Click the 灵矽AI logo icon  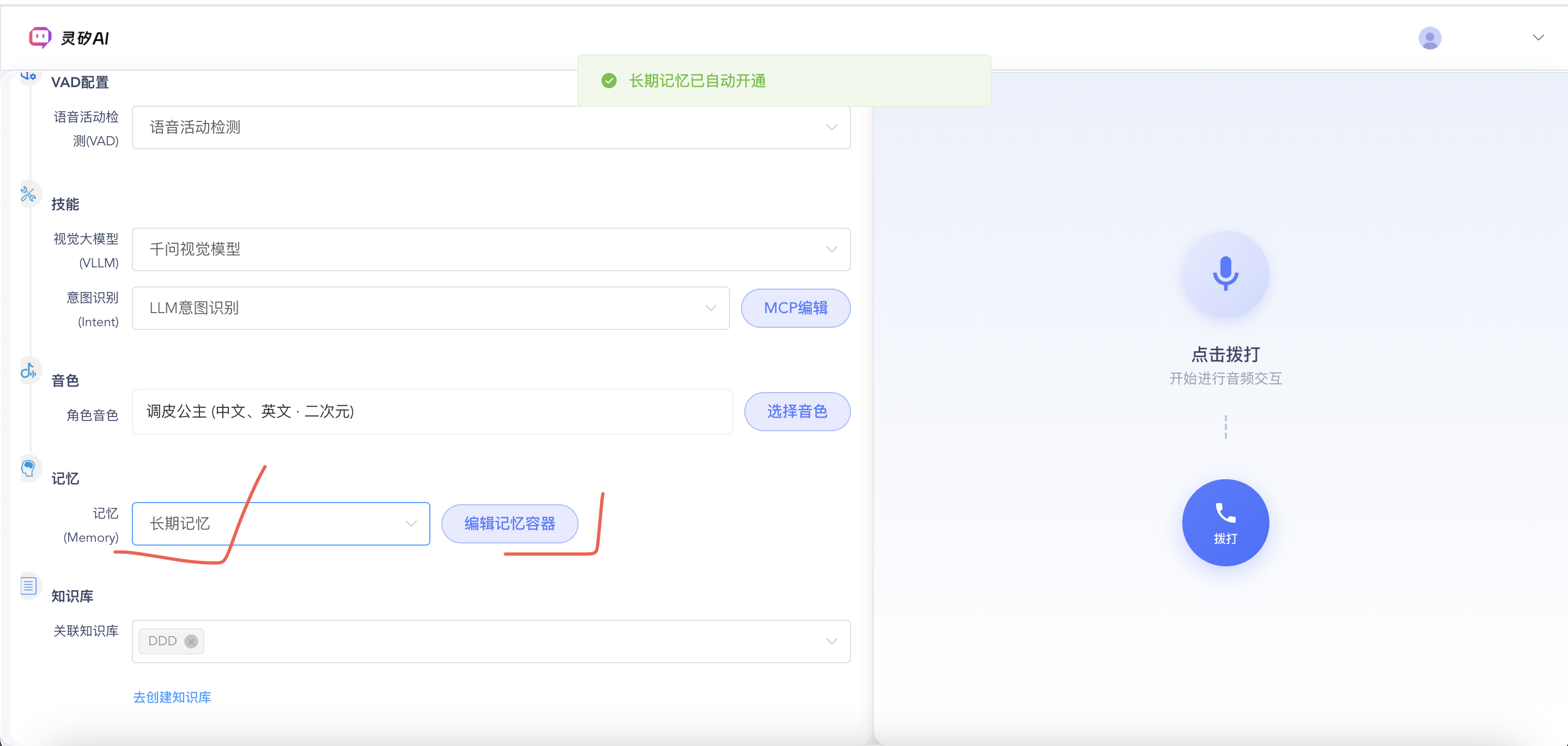[40, 38]
